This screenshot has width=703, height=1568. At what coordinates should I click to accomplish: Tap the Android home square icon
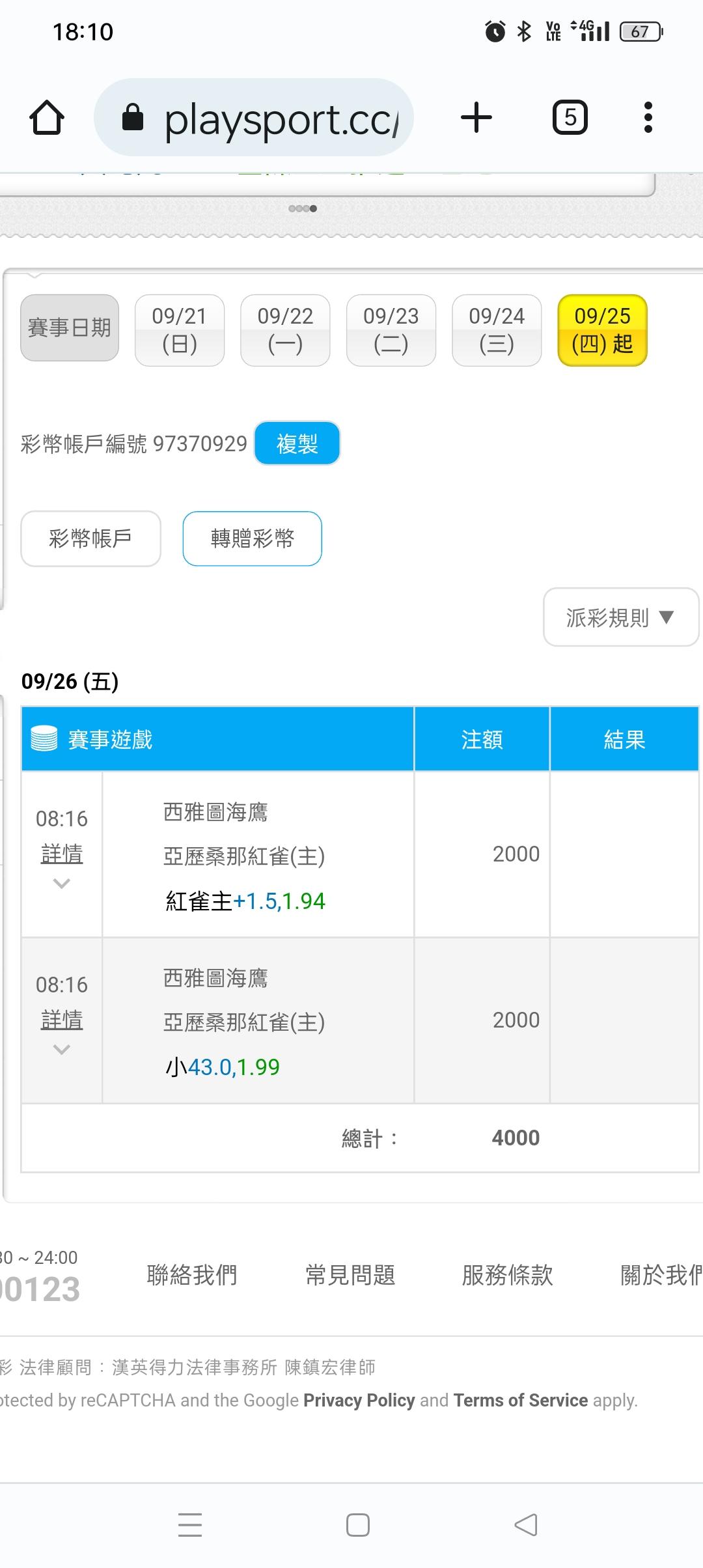click(x=358, y=1524)
